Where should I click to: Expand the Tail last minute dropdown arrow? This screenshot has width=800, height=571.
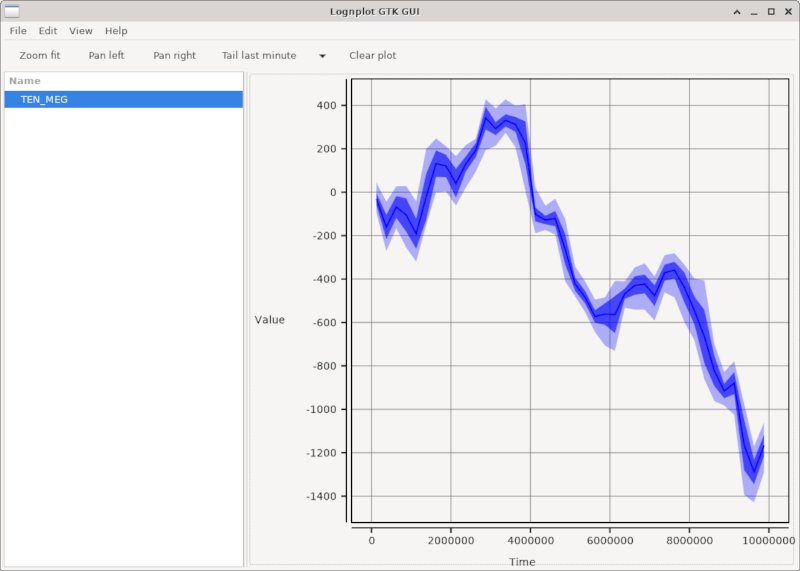(322, 56)
